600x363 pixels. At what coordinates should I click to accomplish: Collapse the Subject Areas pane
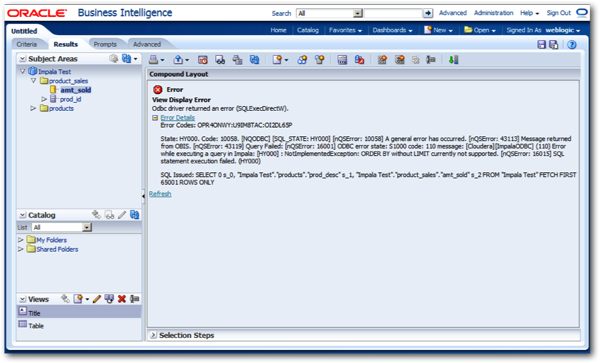[x=23, y=59]
